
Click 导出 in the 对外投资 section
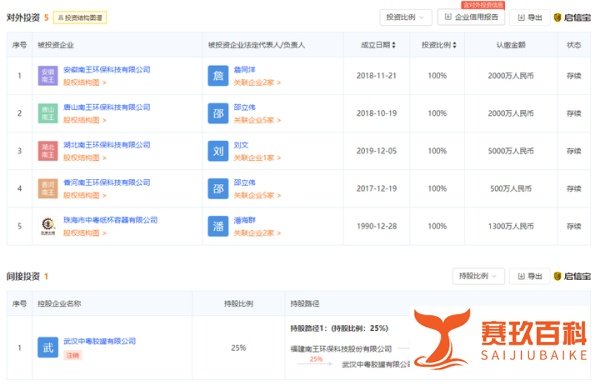(530, 18)
